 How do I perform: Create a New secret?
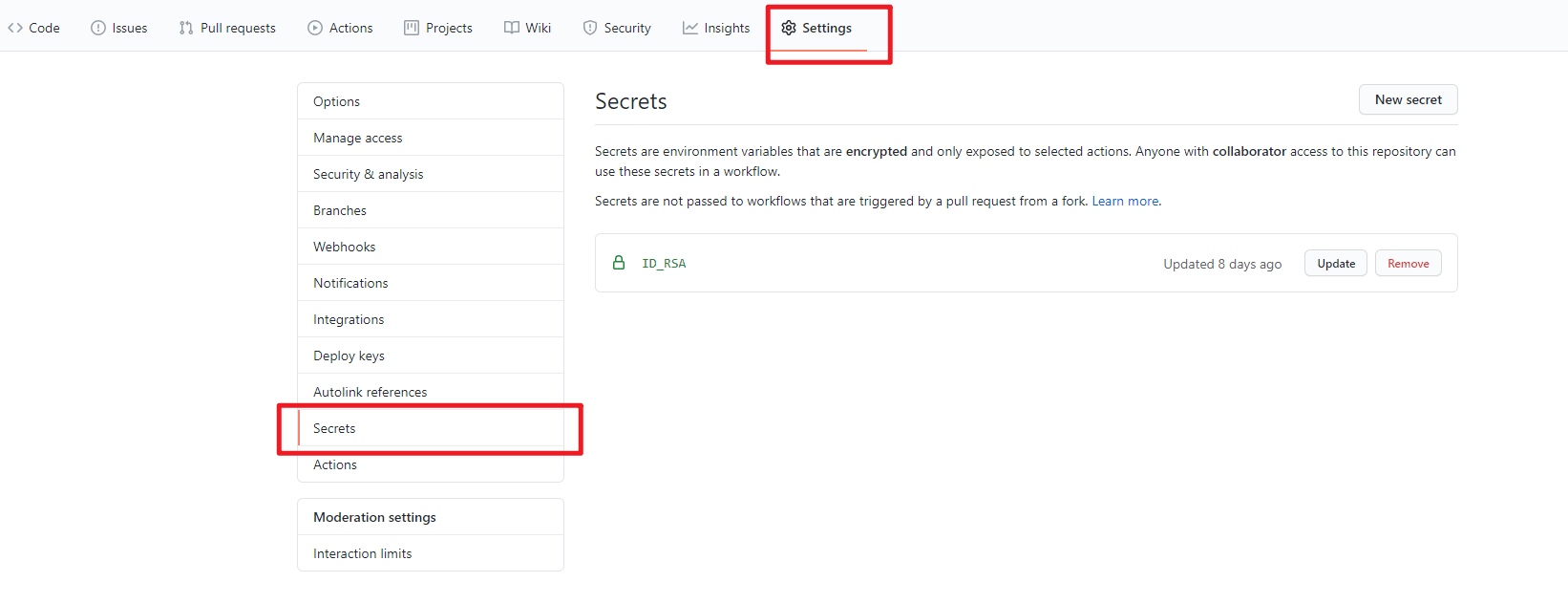pyautogui.click(x=1408, y=99)
